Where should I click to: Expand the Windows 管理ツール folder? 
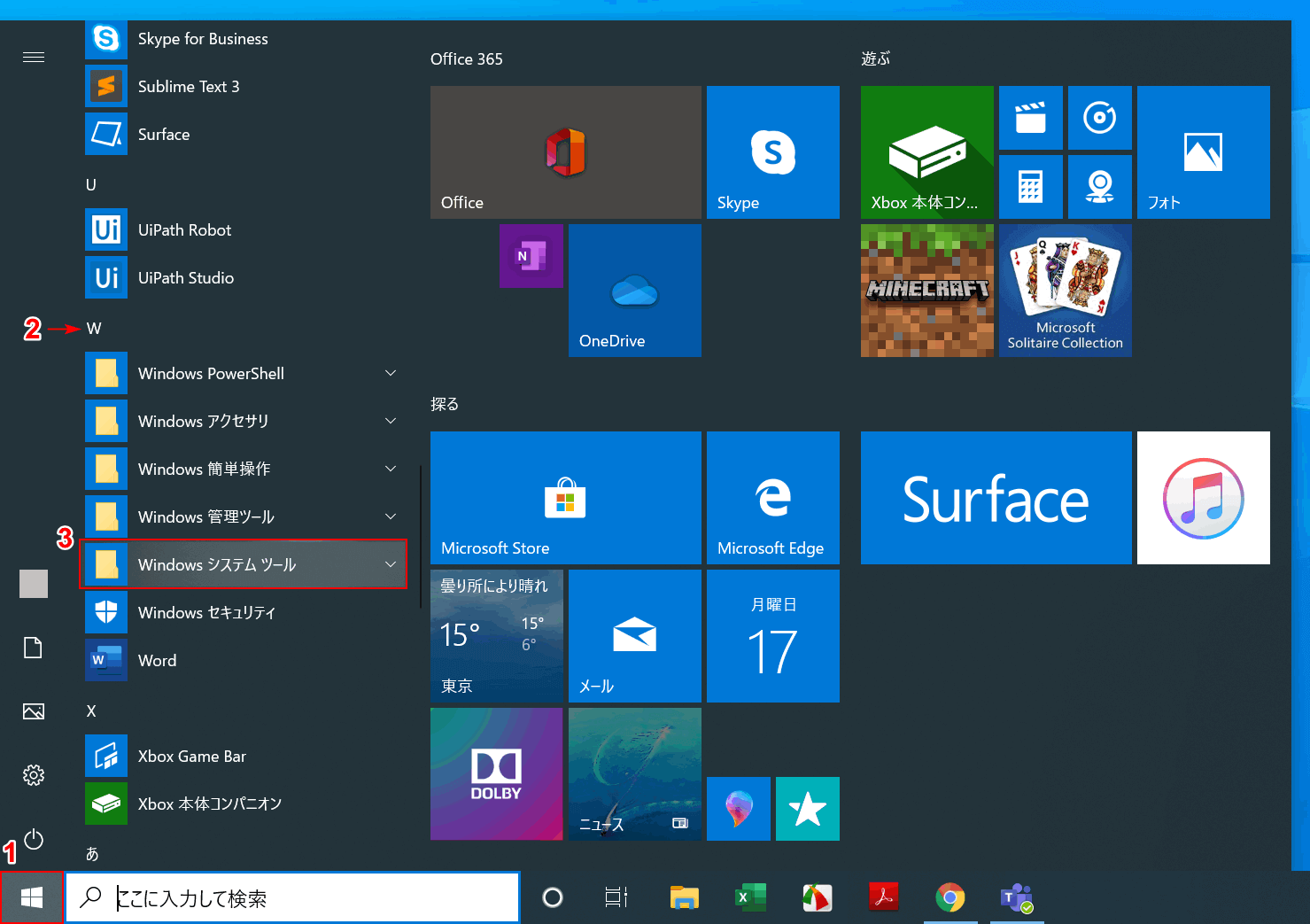(244, 516)
